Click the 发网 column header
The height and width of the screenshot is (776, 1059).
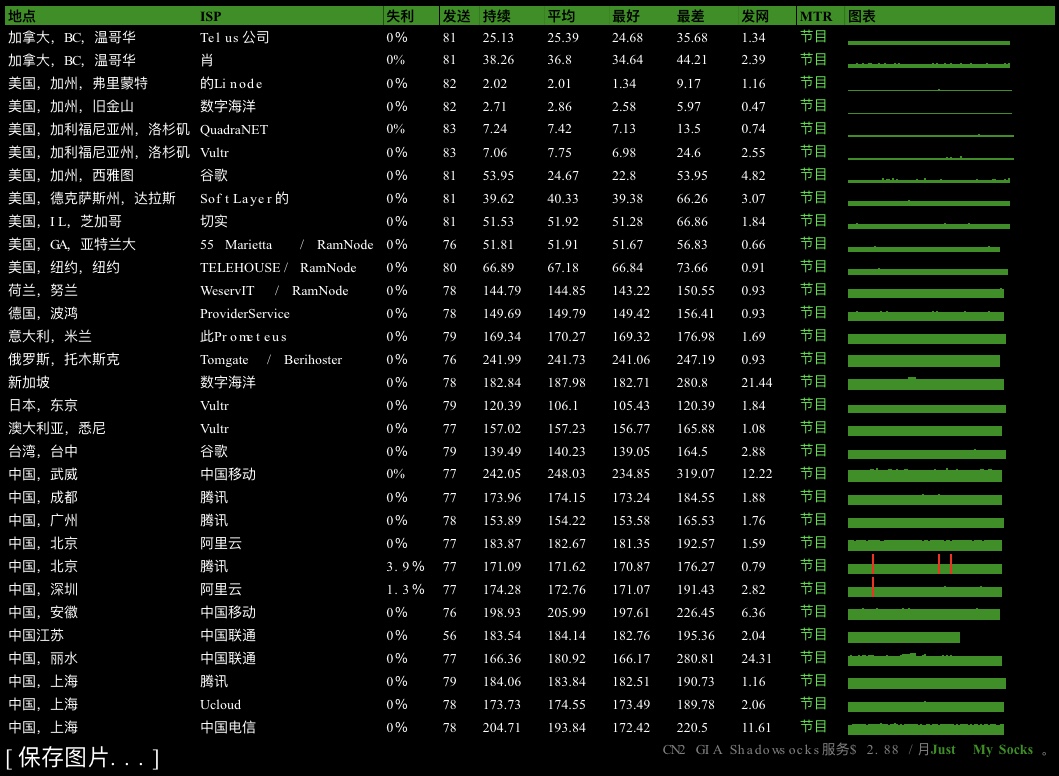tap(754, 16)
